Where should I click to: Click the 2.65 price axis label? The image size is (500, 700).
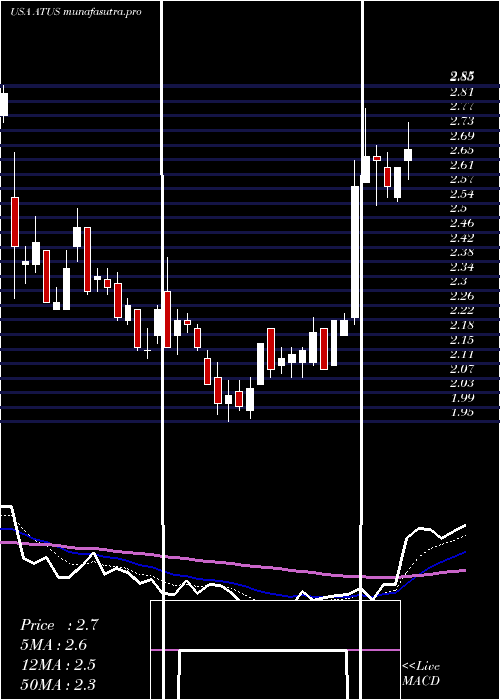coord(462,150)
